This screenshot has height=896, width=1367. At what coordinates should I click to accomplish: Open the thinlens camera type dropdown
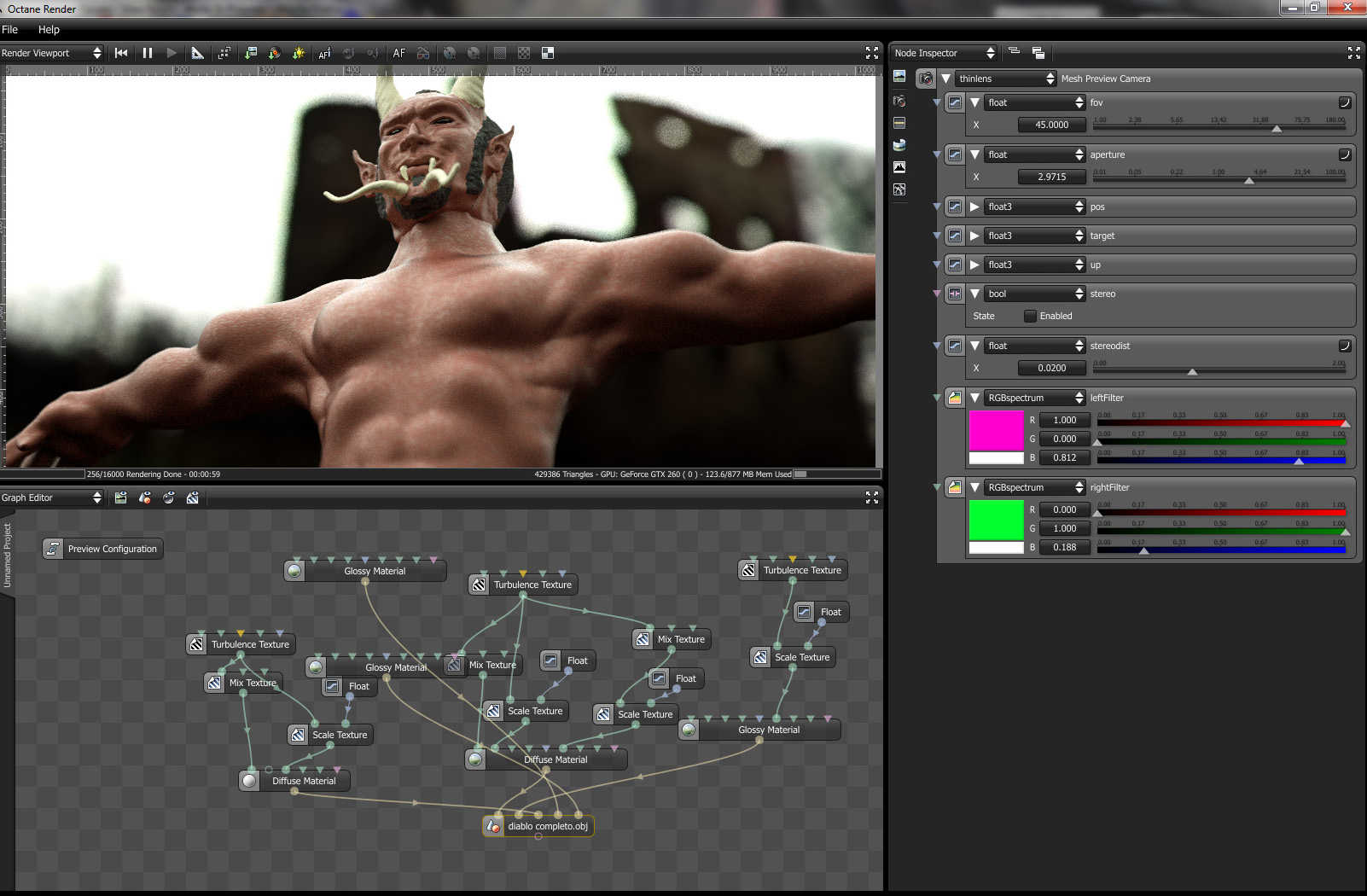click(1007, 79)
